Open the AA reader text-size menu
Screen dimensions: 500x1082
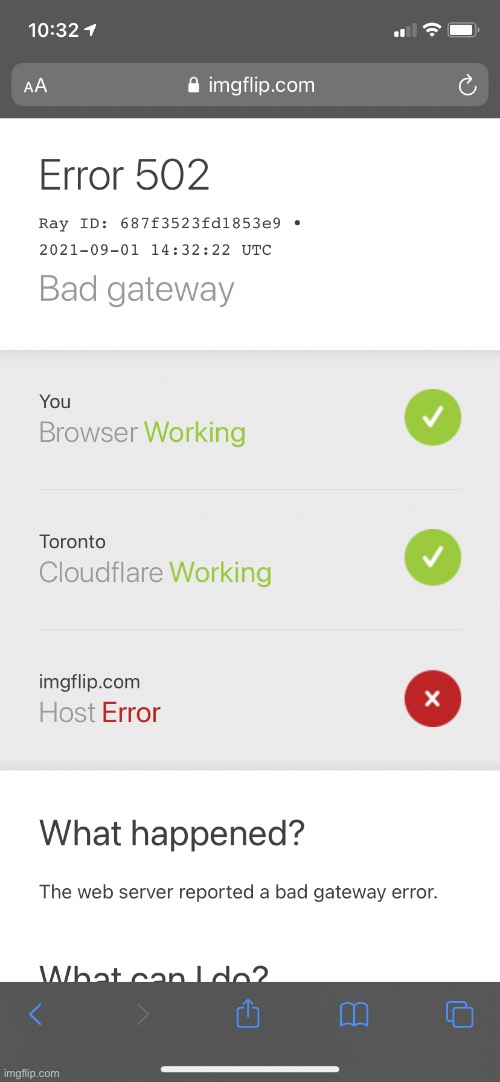click(35, 86)
